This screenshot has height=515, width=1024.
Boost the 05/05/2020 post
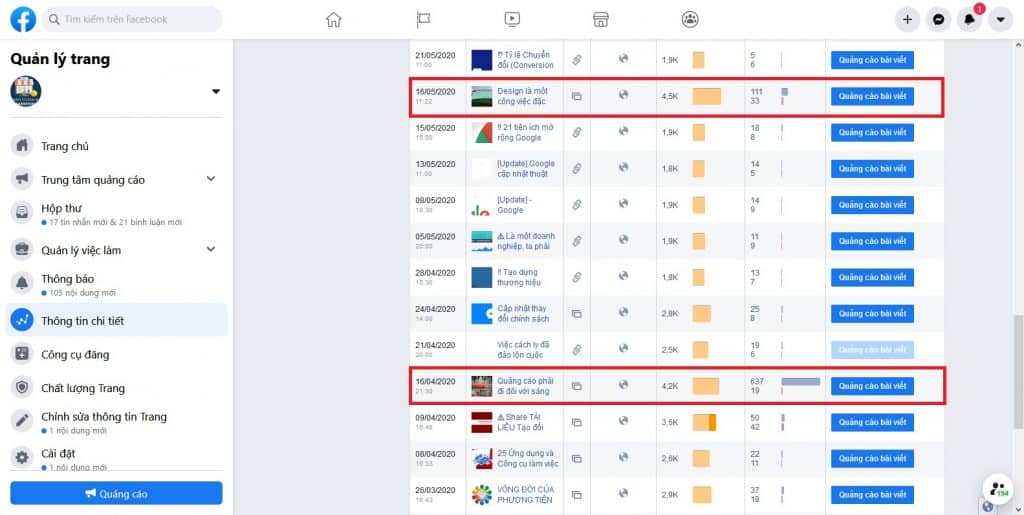coord(872,241)
